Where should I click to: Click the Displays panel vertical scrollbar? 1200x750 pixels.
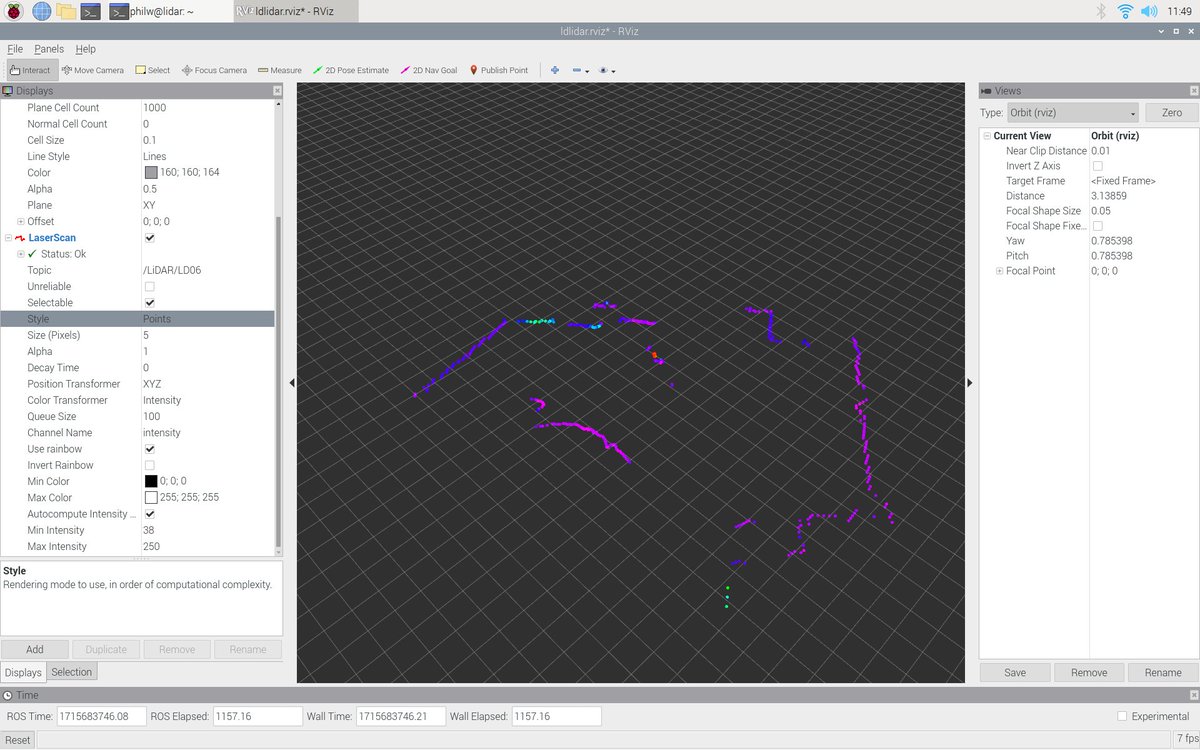pyautogui.click(x=279, y=382)
